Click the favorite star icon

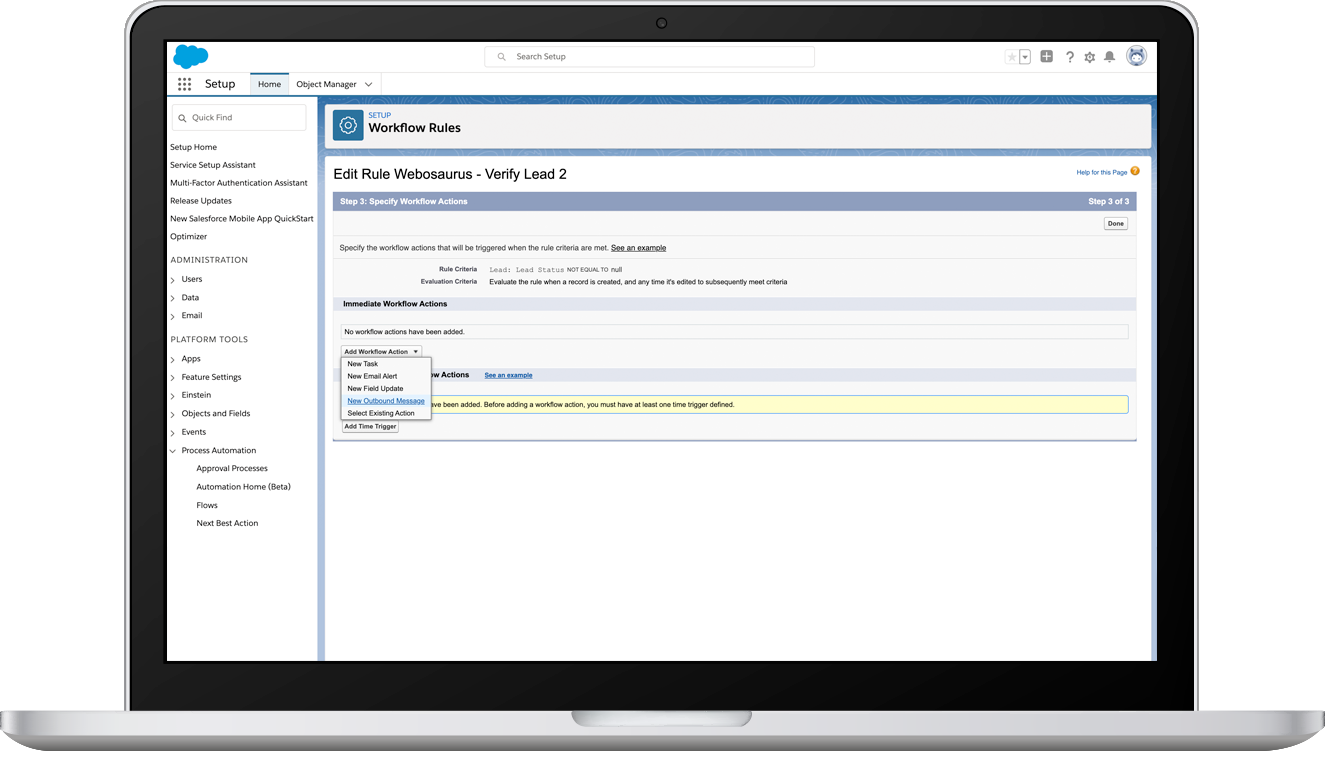point(1011,57)
